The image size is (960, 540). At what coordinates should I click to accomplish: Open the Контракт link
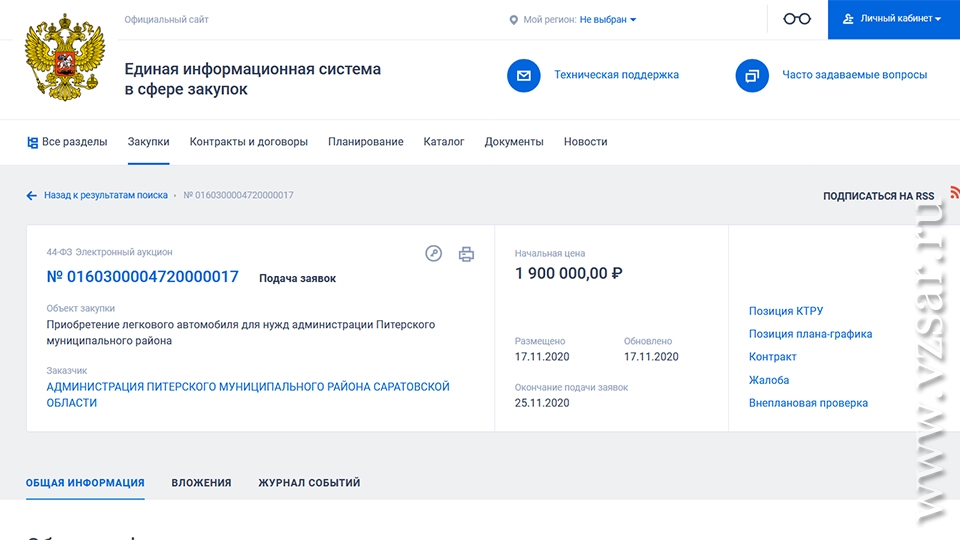[x=773, y=357]
